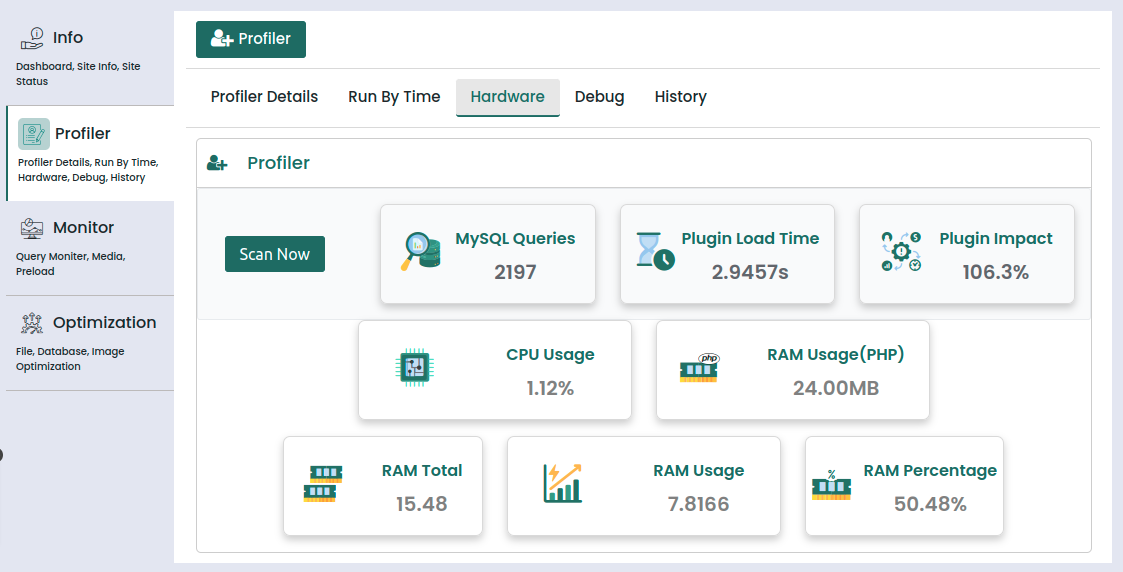Screen dimensions: 1123x572
Task: Click the RAM Usage chart arrow icon
Action: [563, 483]
